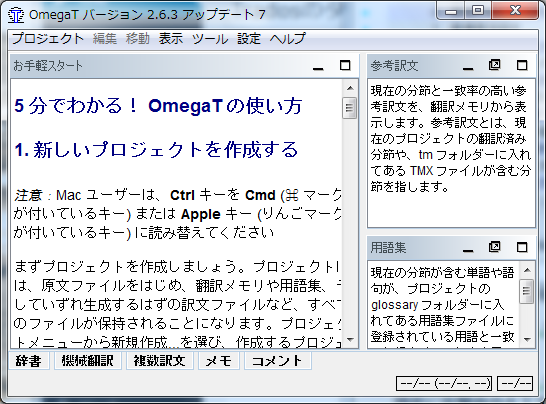Click the word glossary in 用語集 pane
The image size is (546, 404).
(395, 305)
